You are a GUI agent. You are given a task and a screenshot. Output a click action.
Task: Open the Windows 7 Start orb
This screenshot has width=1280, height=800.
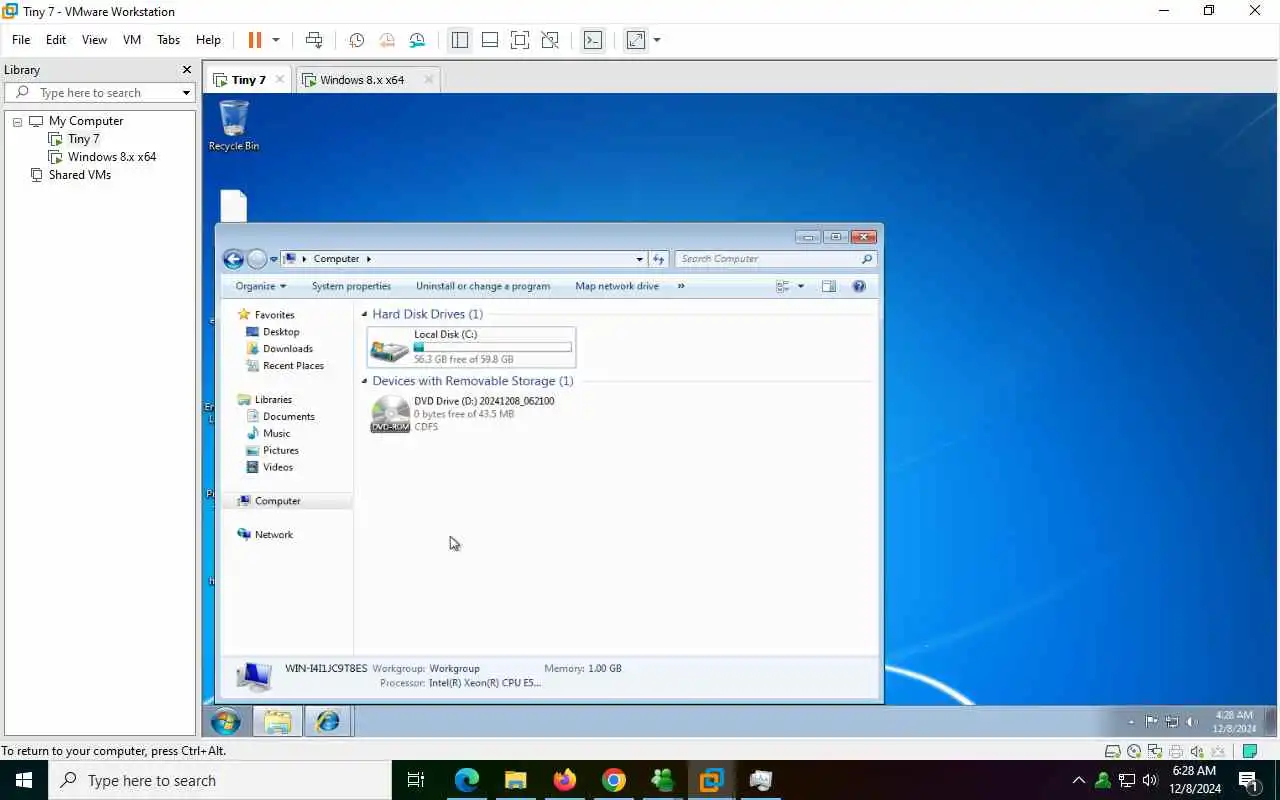pyautogui.click(x=226, y=721)
